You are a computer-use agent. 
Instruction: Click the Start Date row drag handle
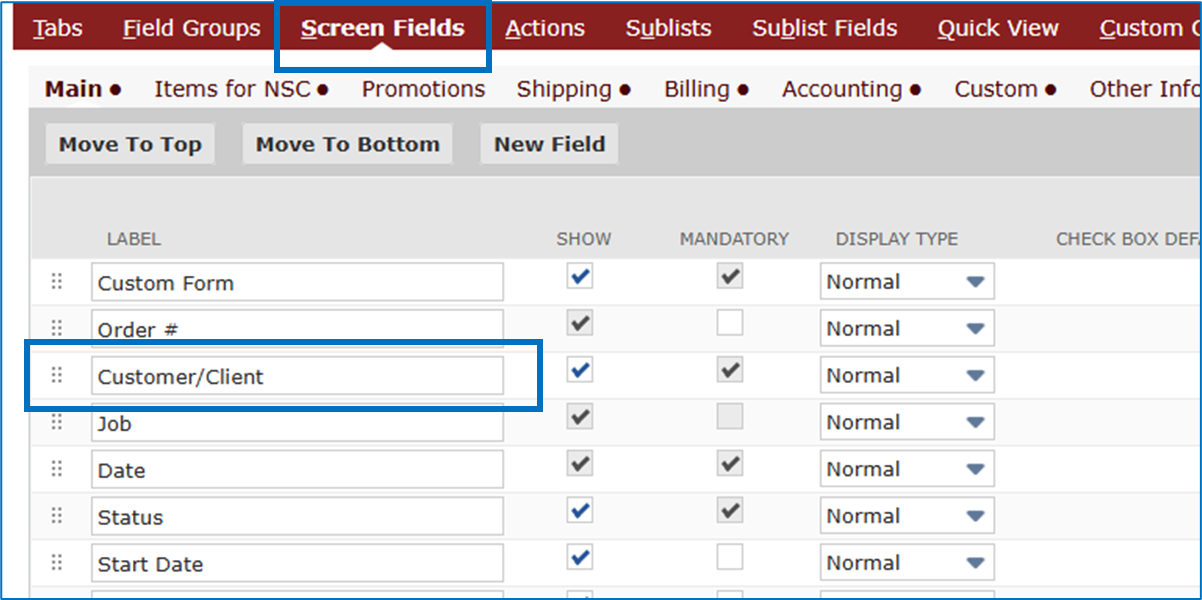(x=57, y=563)
